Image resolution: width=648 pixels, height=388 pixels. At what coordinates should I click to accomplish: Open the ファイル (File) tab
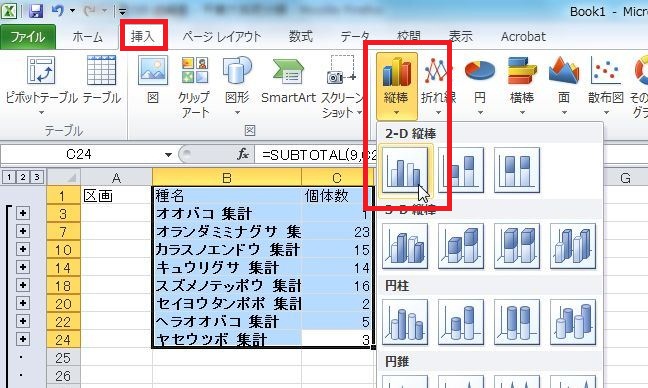tap(28, 37)
